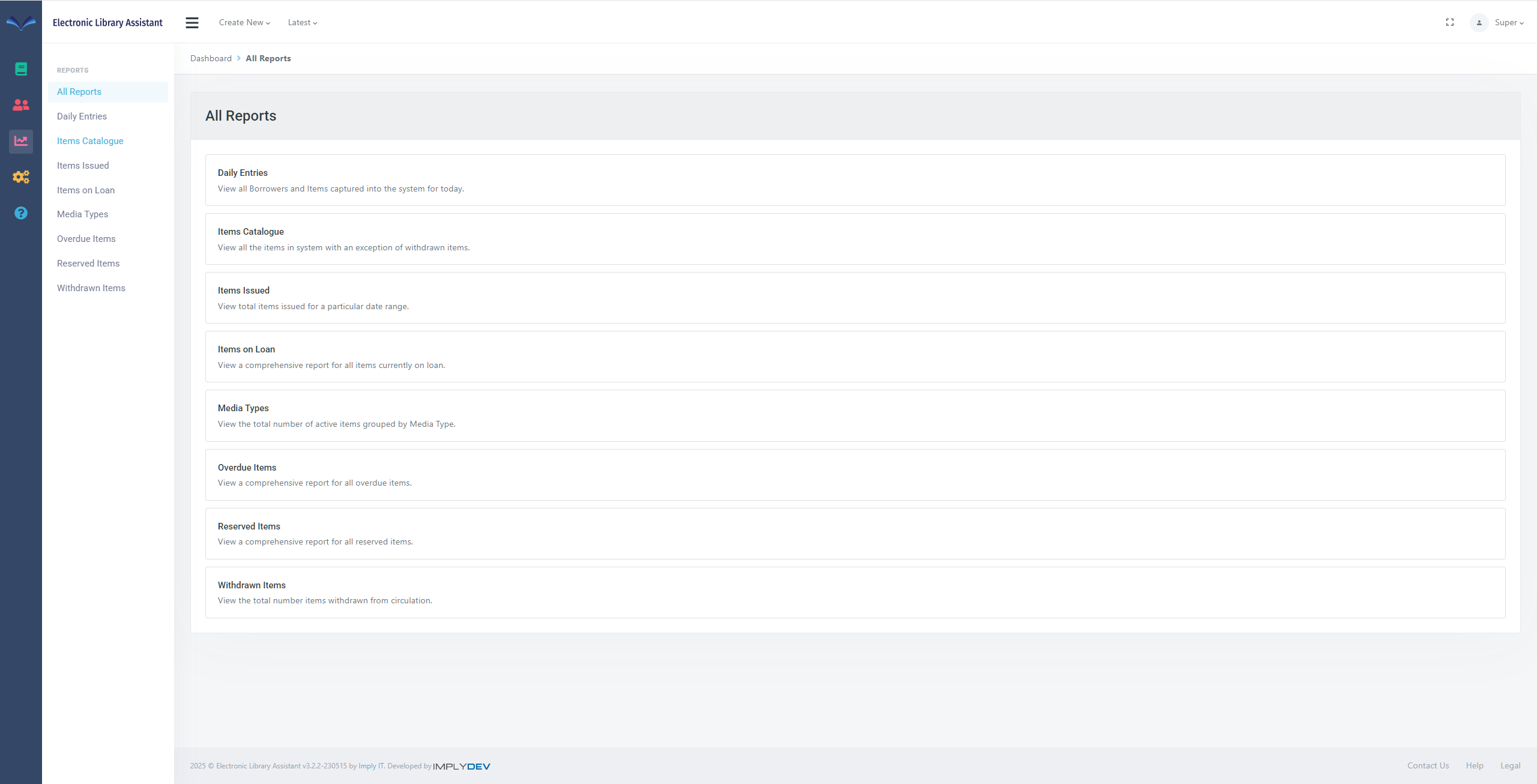Toggle the sidebar with the hamburger menu
Screen dimensions: 1537x784
pyautogui.click(x=192, y=22)
